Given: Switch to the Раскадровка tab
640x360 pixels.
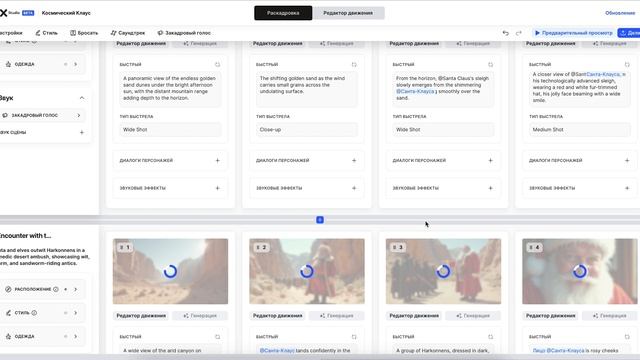Looking at the screenshot, I should click(283, 13).
